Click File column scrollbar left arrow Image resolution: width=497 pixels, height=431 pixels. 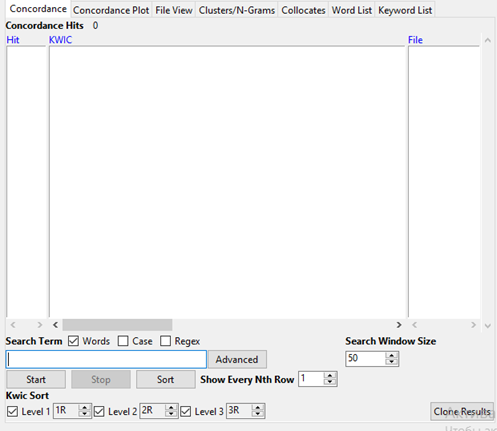click(x=414, y=325)
